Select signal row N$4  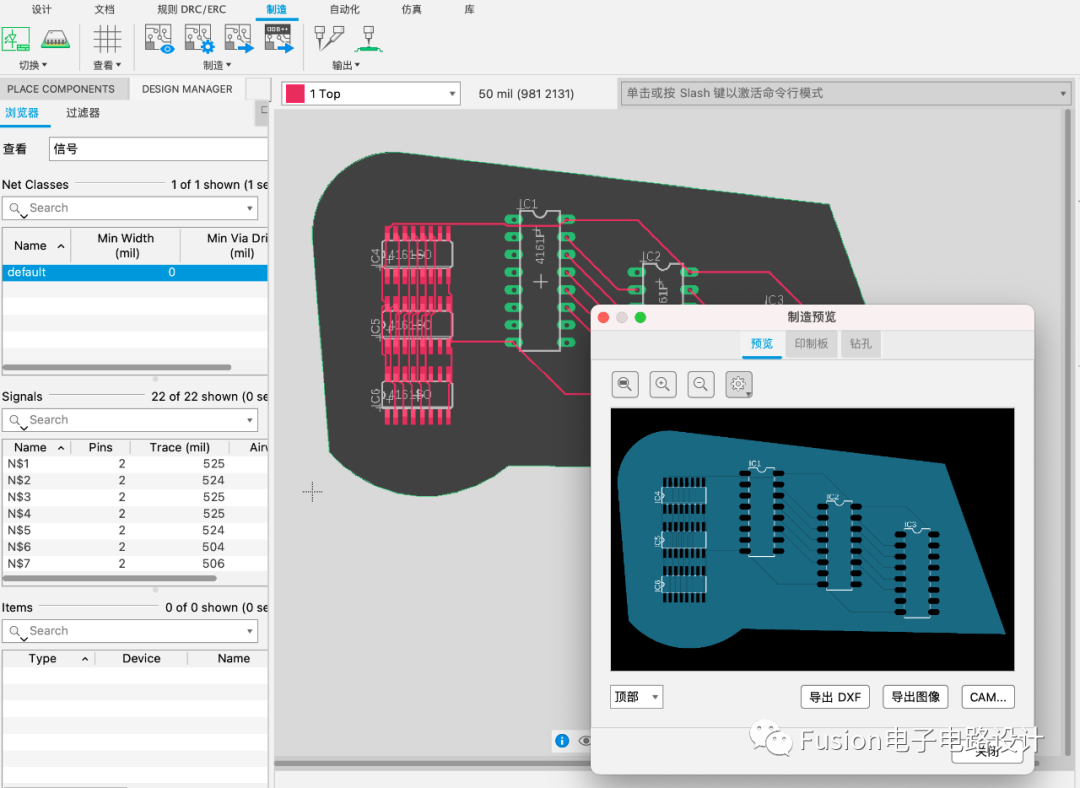pyautogui.click(x=134, y=514)
